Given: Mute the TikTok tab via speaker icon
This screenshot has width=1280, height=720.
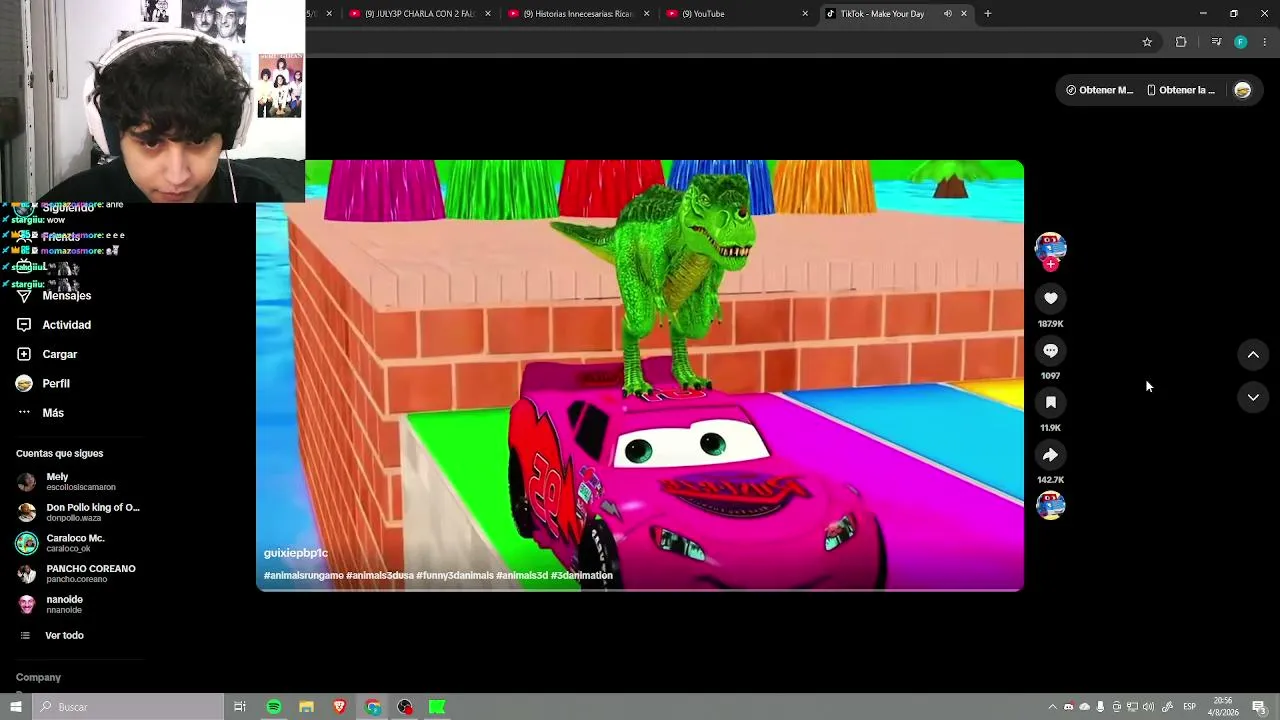Looking at the screenshot, I should (x=947, y=14).
